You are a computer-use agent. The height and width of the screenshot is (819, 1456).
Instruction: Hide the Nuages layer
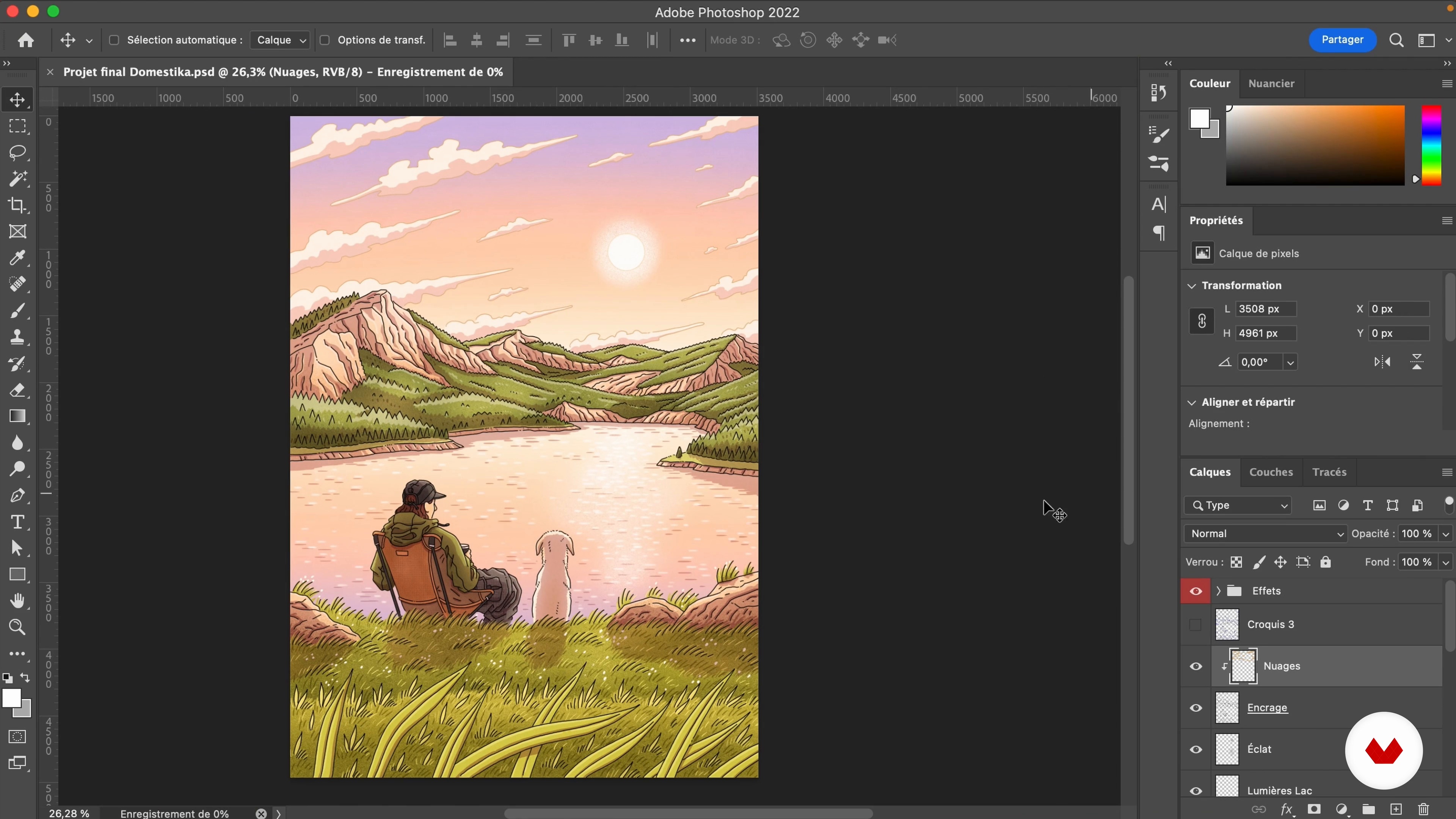1196,667
